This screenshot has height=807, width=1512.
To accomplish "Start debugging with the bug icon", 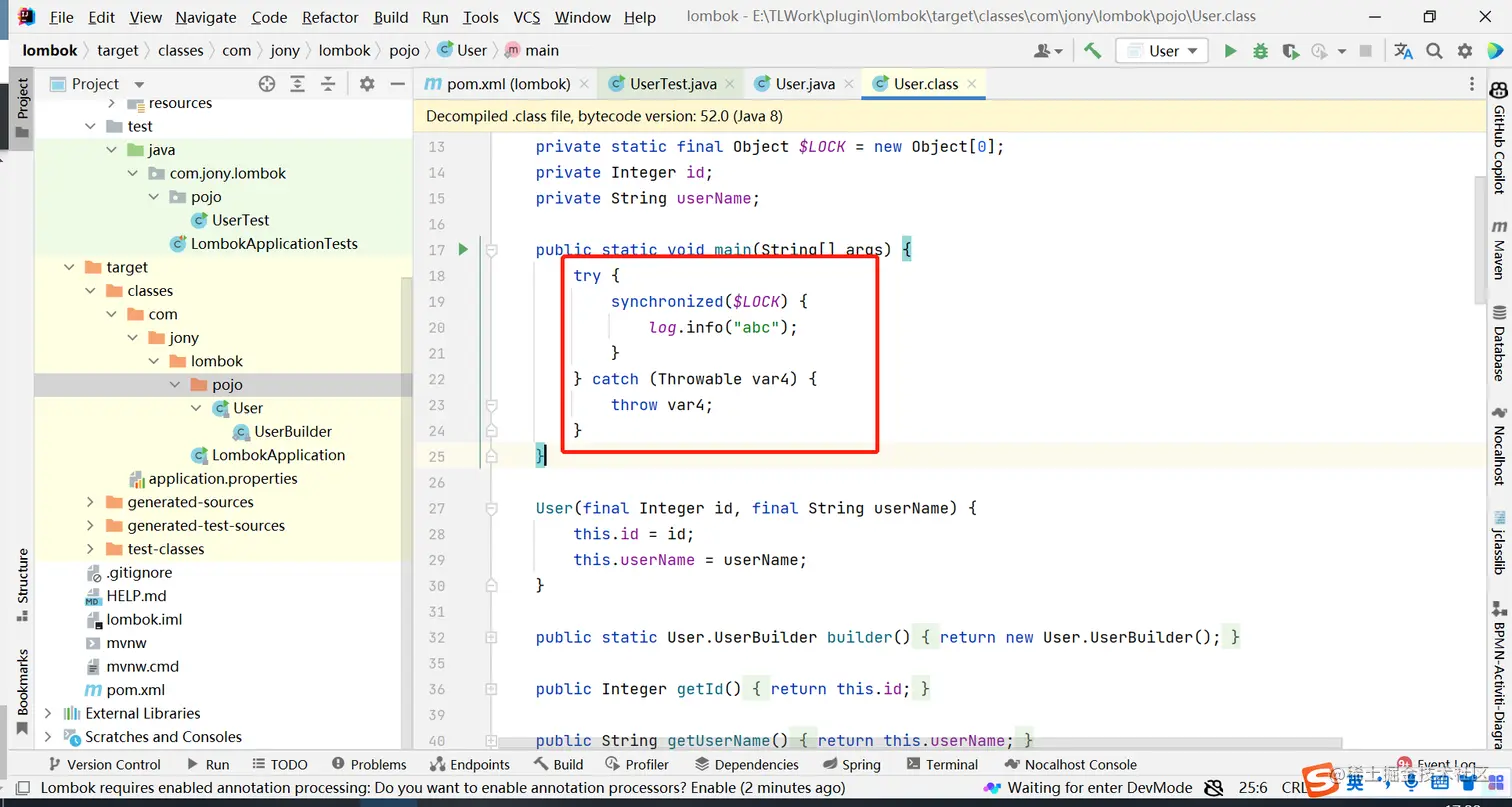I will 1260,51.
